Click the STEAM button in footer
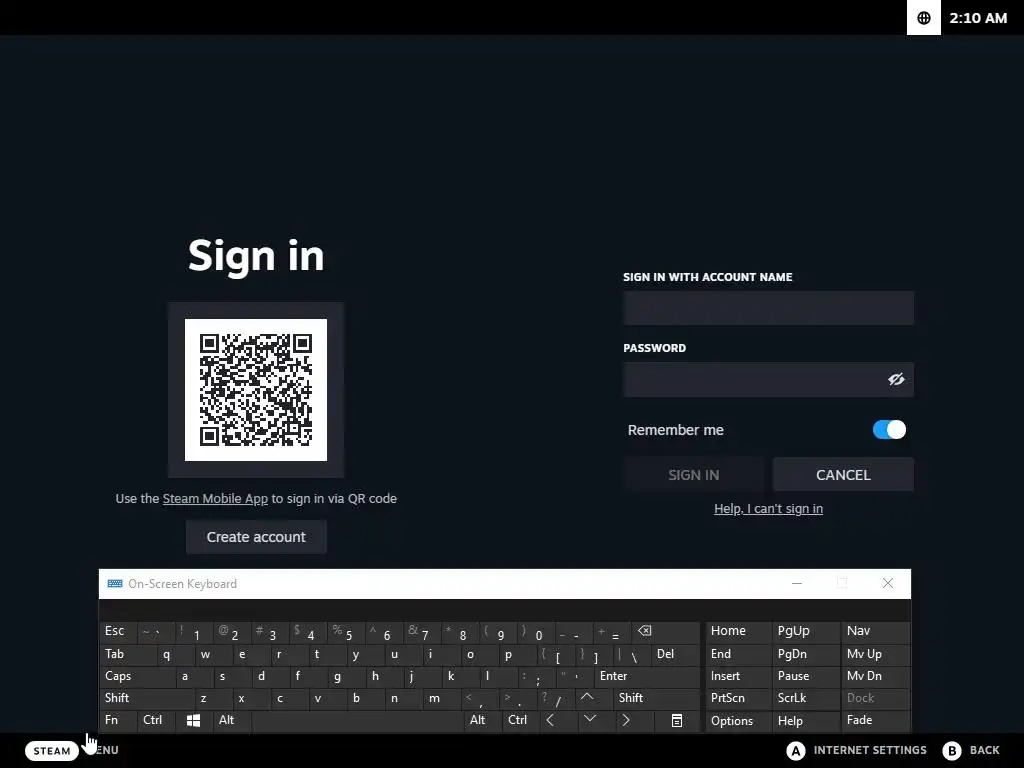The height and width of the screenshot is (768, 1024). pos(52,750)
